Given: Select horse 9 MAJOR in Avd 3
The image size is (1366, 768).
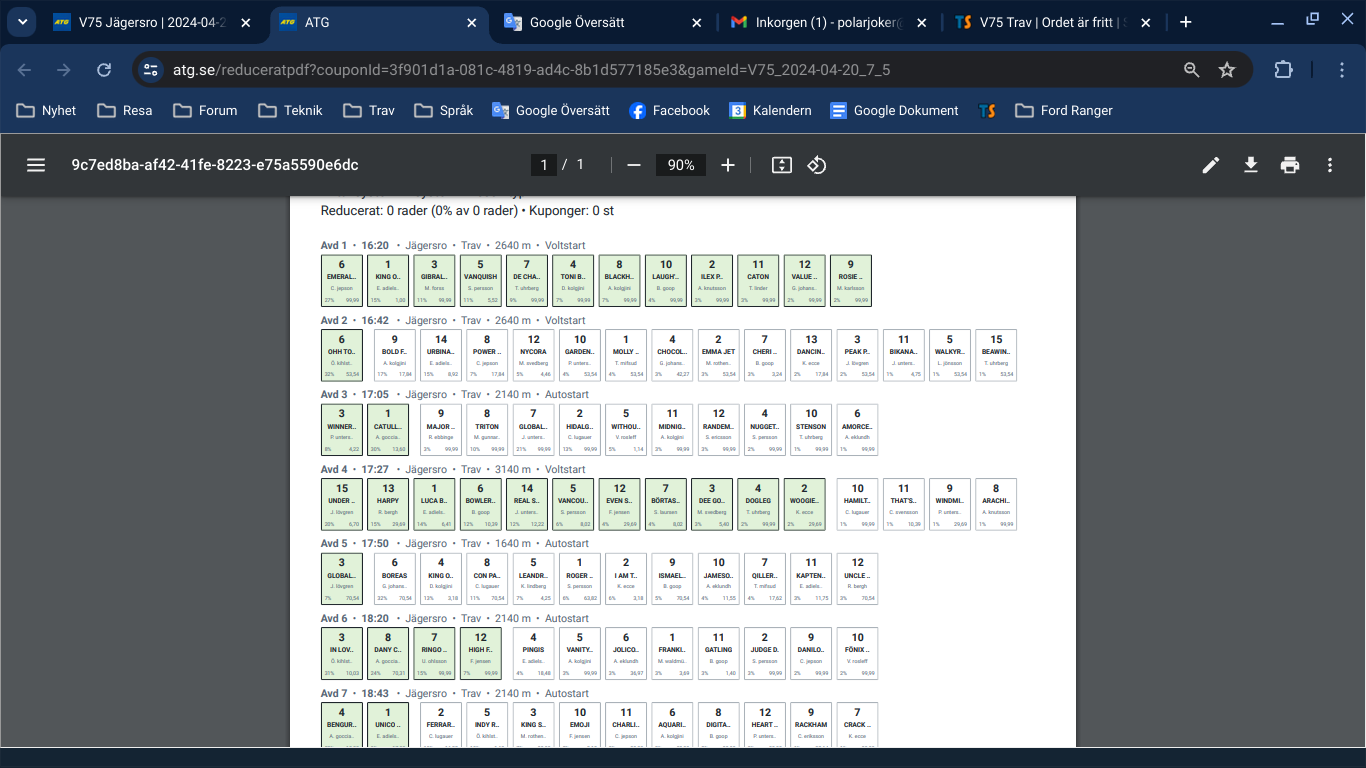Looking at the screenshot, I should click(440, 430).
